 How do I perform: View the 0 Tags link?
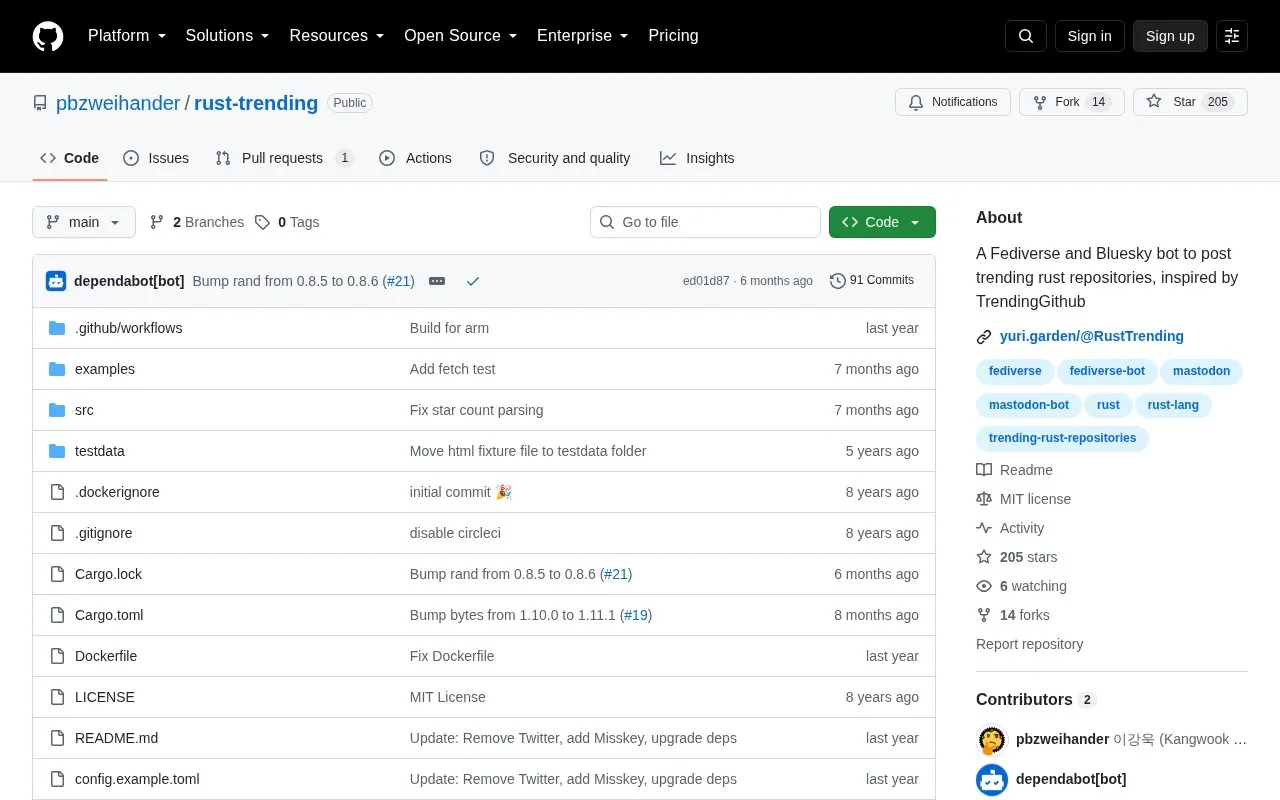click(287, 222)
